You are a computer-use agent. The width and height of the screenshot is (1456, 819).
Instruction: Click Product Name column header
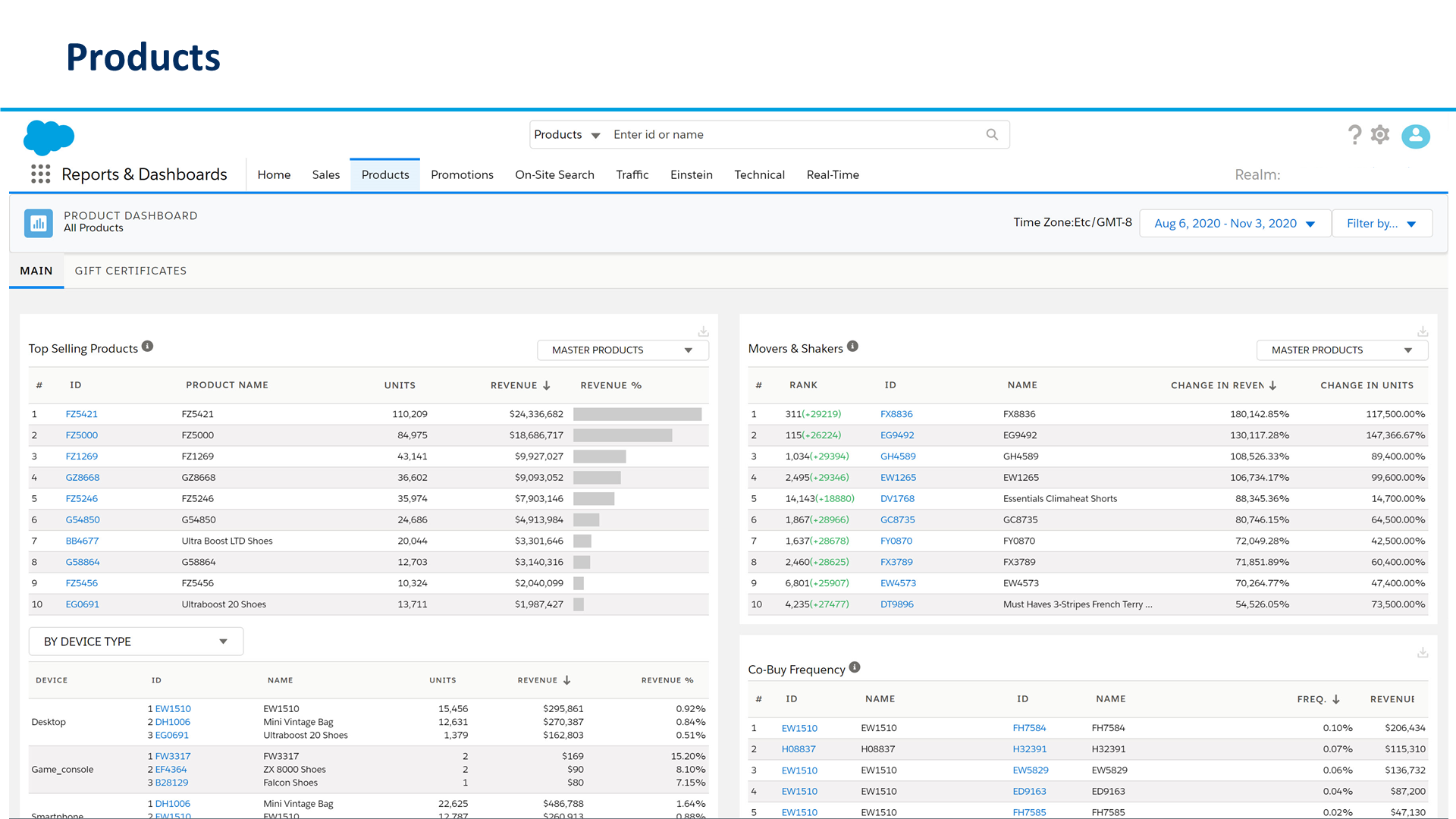coord(227,385)
